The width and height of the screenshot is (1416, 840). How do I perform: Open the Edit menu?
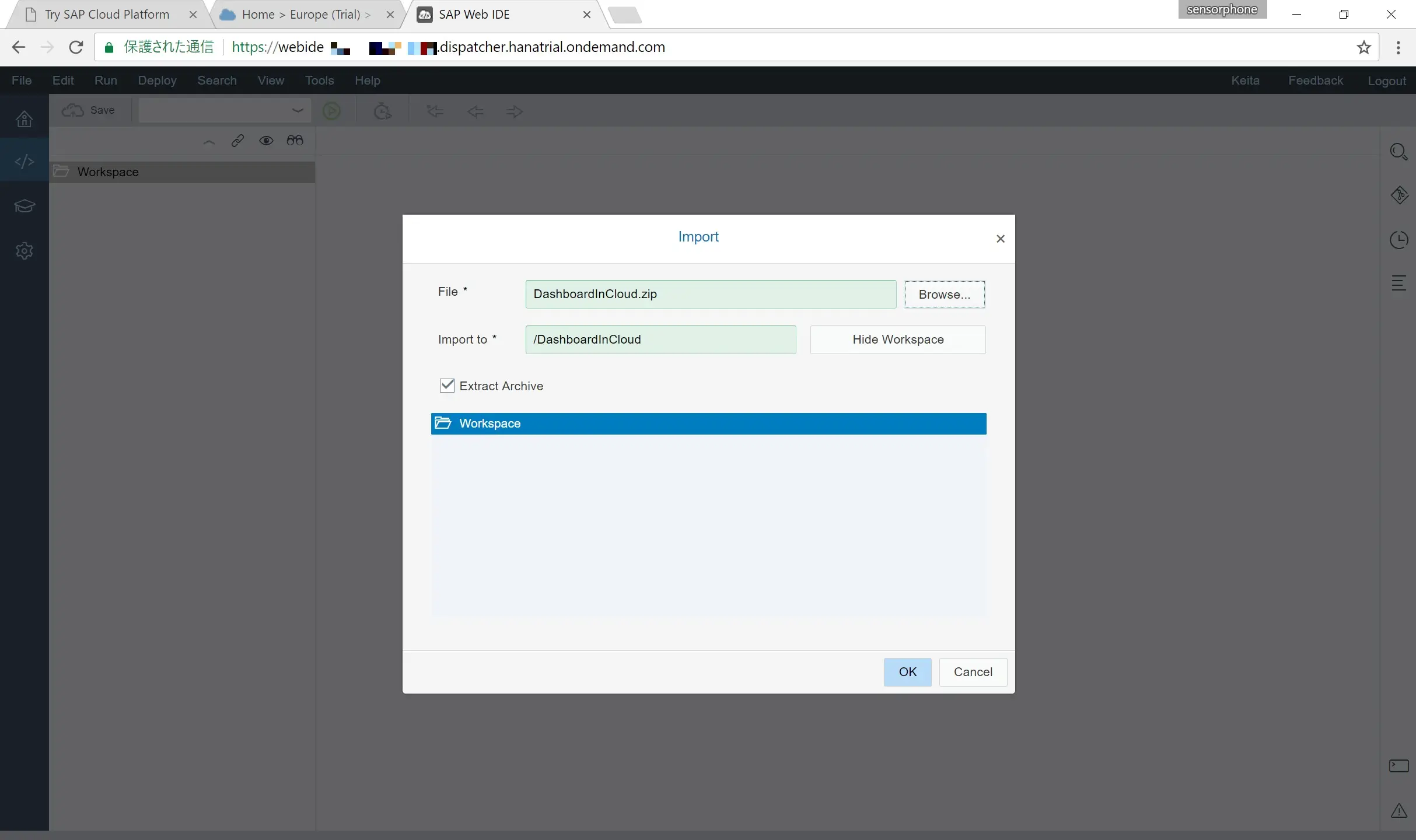pos(63,80)
